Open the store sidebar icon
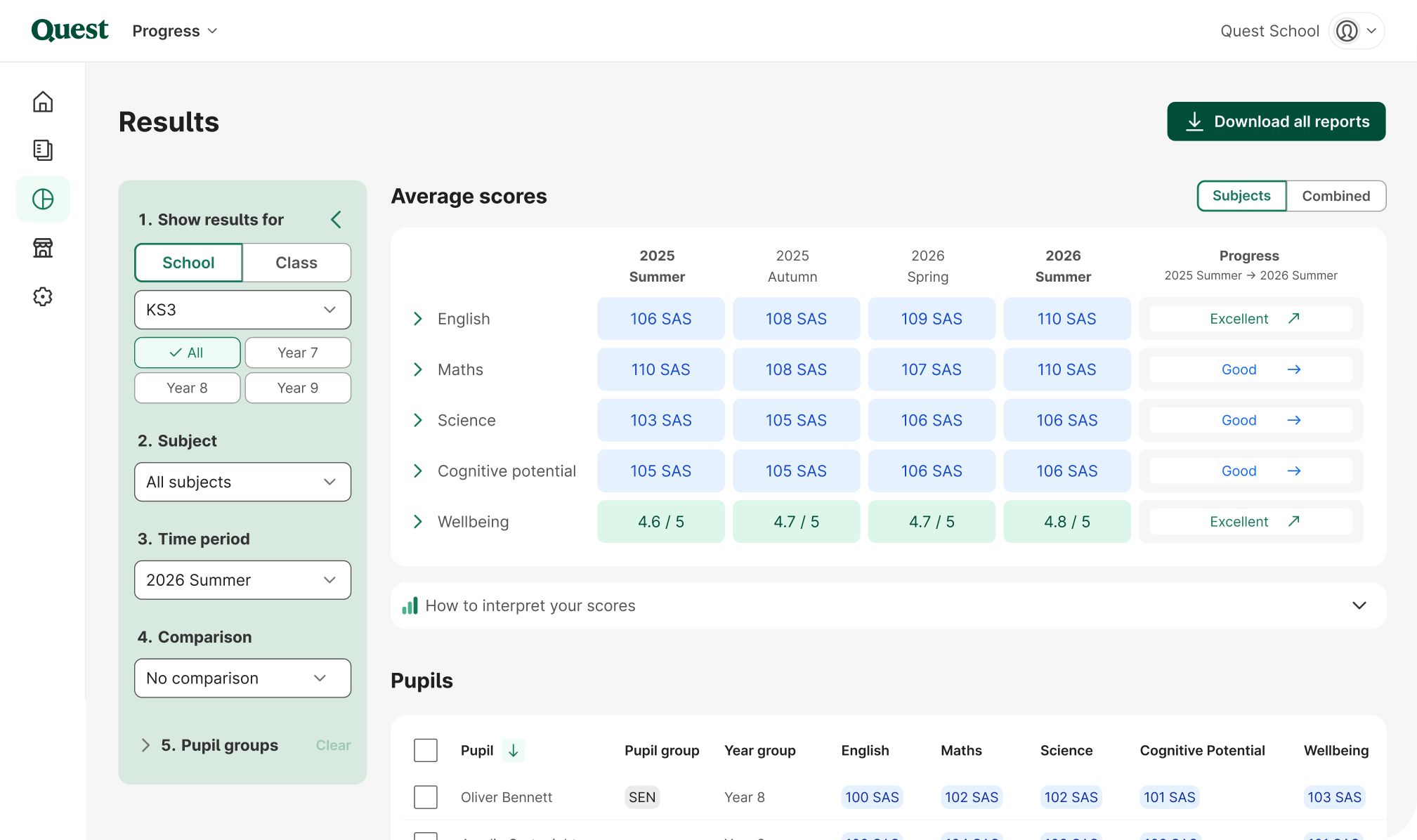 (x=43, y=248)
